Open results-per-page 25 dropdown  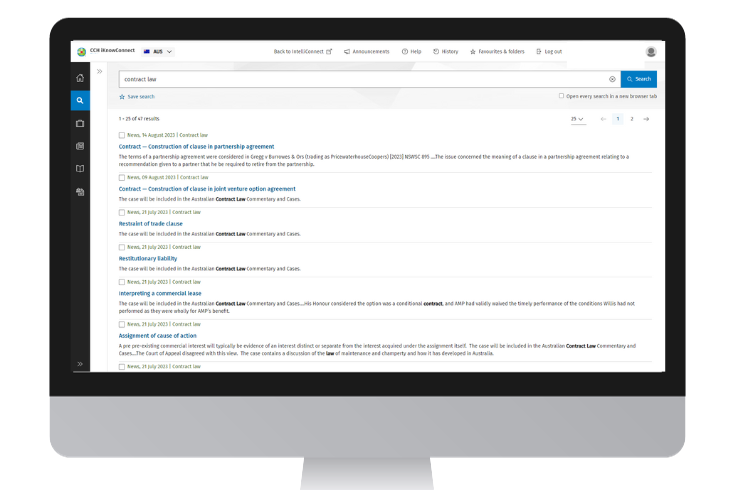[577, 119]
